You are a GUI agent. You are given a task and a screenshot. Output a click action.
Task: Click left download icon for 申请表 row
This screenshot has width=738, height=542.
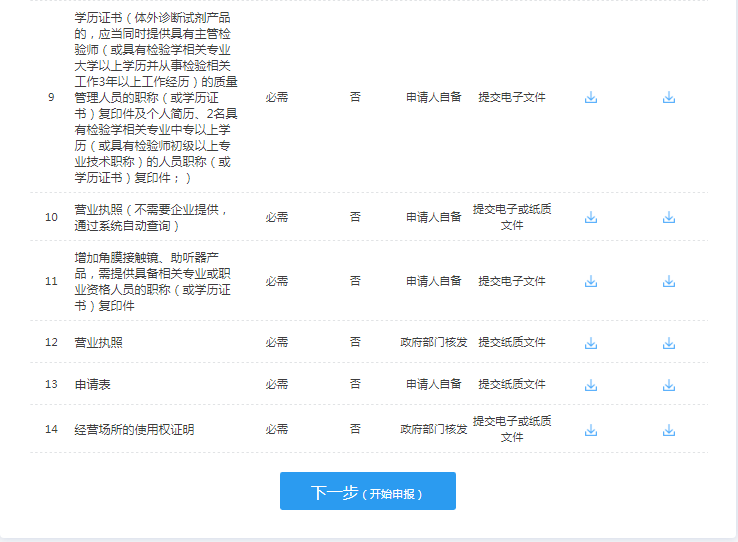[x=591, y=385]
